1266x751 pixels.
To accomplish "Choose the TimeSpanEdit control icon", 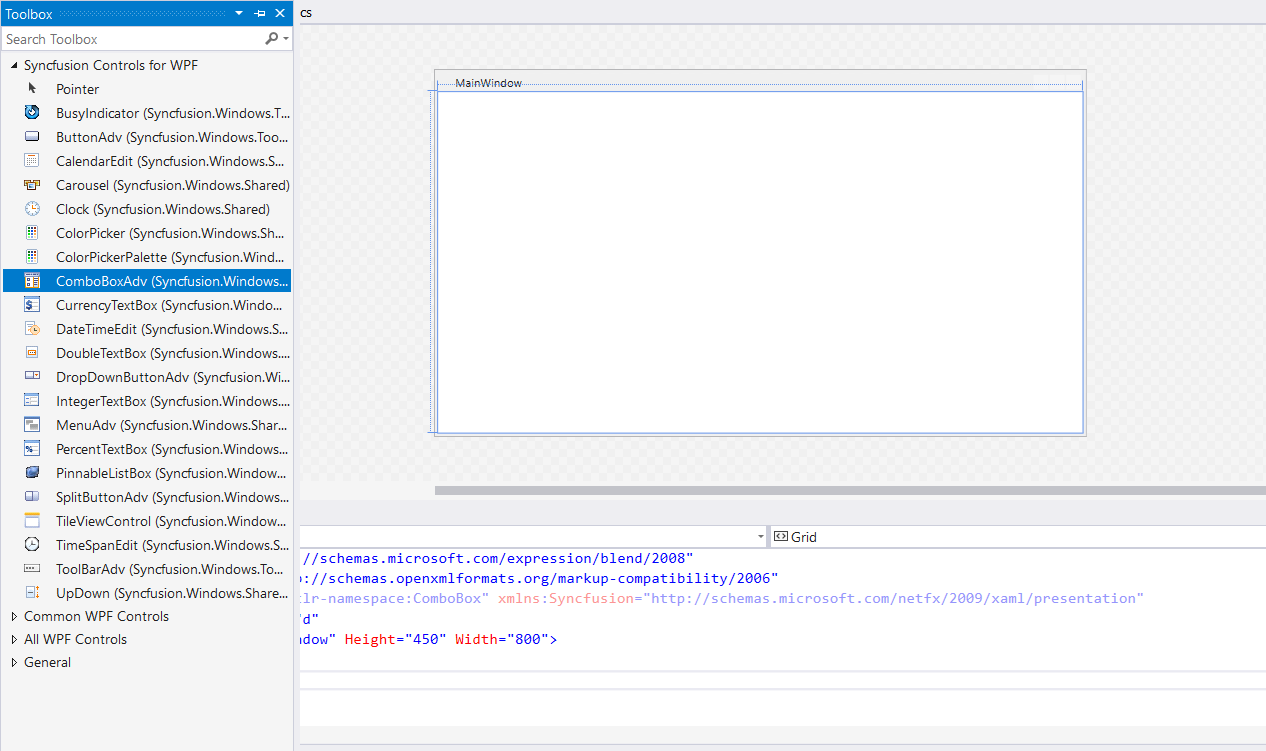I will coord(32,545).
